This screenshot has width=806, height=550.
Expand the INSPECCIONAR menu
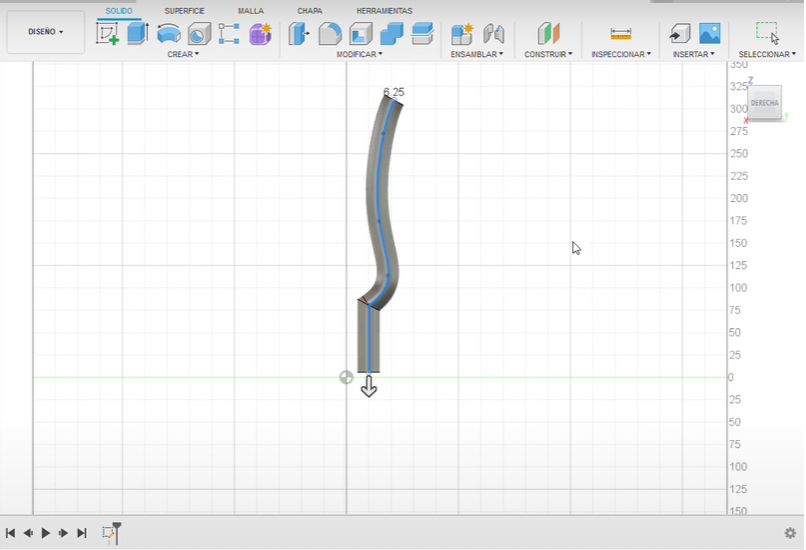pyautogui.click(x=621, y=54)
